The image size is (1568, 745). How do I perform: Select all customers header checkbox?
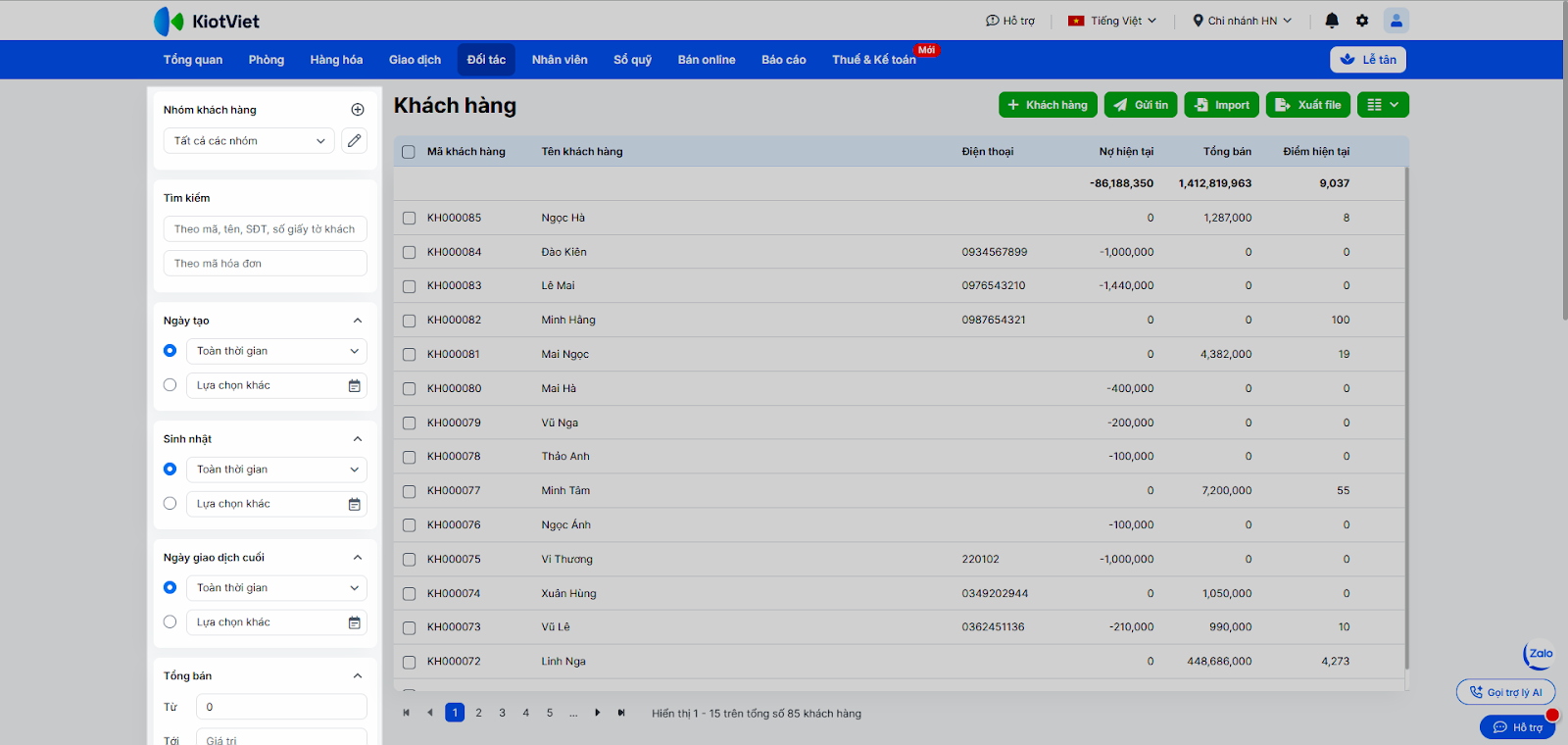(409, 152)
